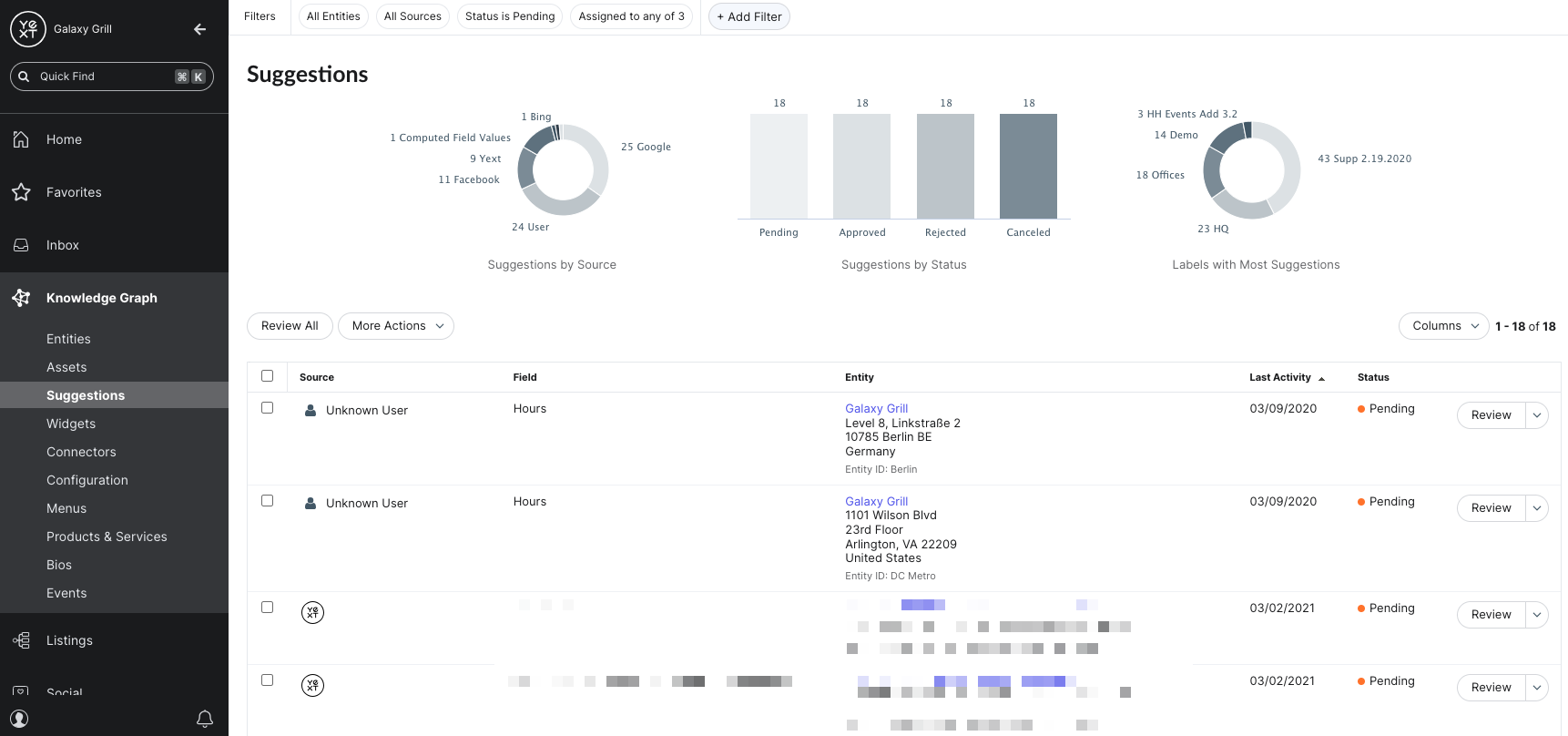Viewport: 1568px width, 736px height.
Task: Open notifications via the bell icon
Action: pyautogui.click(x=205, y=719)
